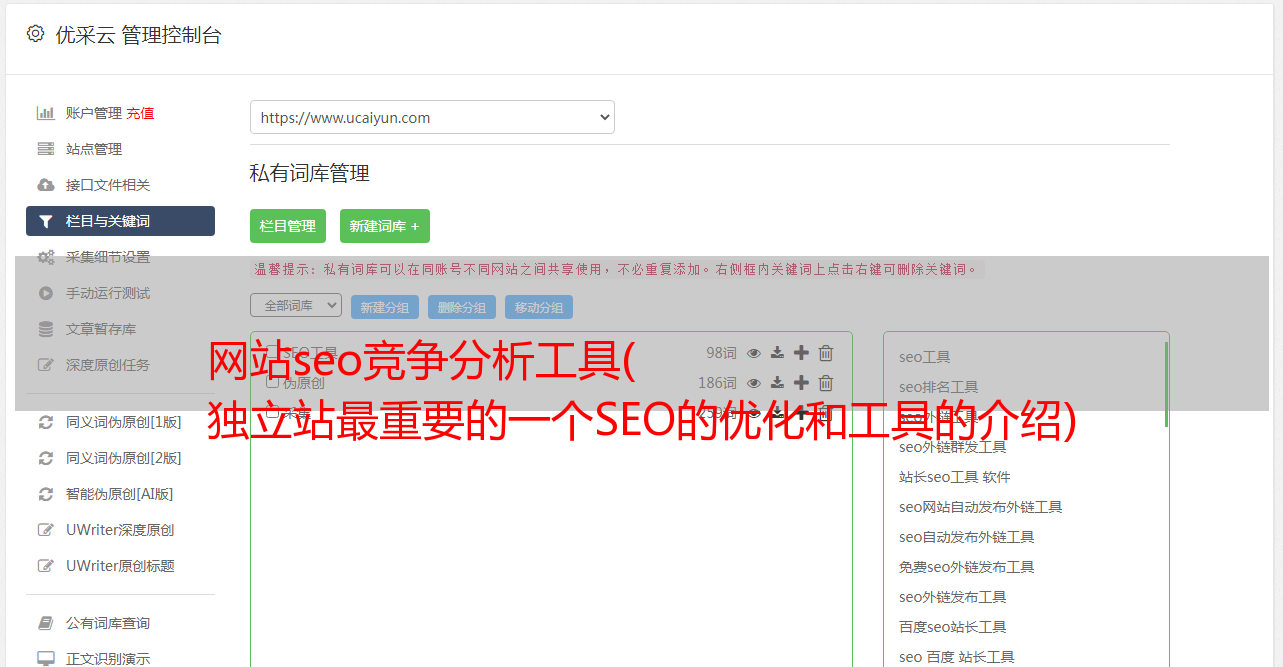Image resolution: width=1283 pixels, height=667 pixels.
Task: Select keyword 'seo外链群发工具'
Action: coord(953,447)
